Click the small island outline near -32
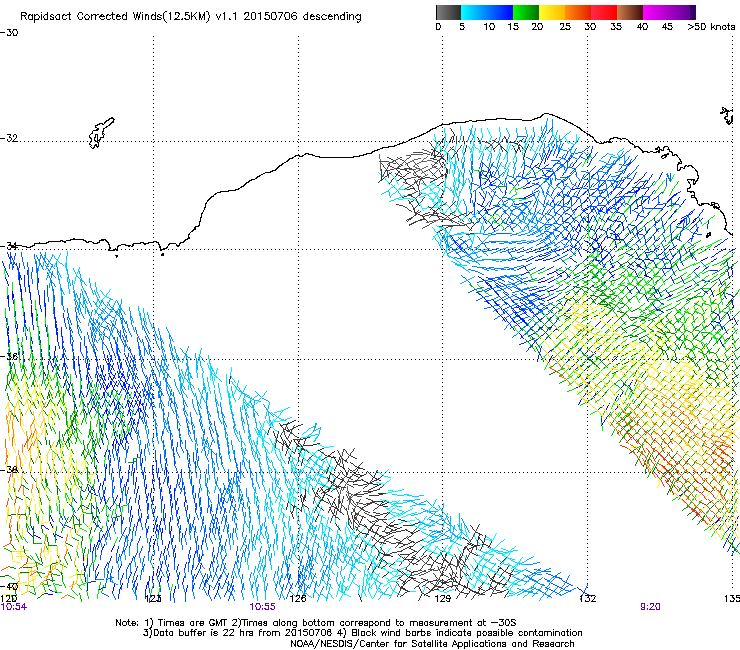Image resolution: width=740 pixels, height=650 pixels. coord(101,133)
